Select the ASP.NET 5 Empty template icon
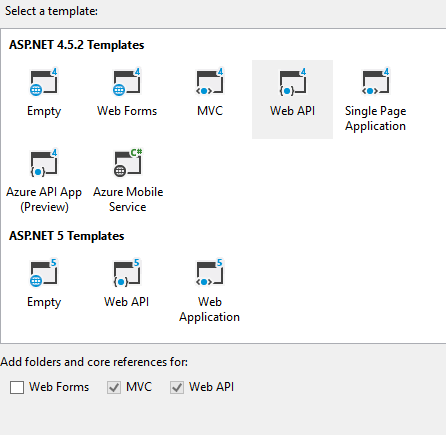Screen dimensions: 446x435 click(44, 273)
